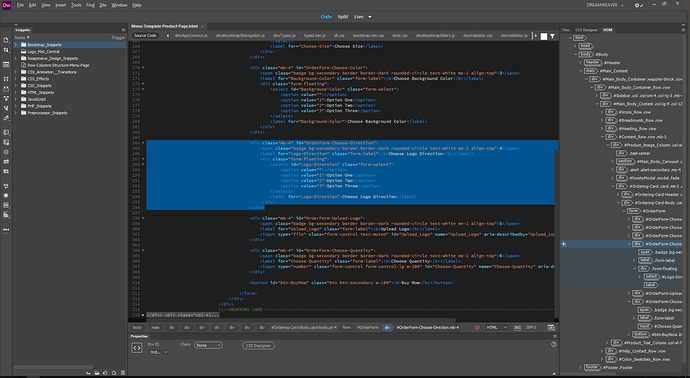This screenshot has height=378, width=690.
Task: Click the three-dots customize toolbar icon
Action: pos(6,230)
